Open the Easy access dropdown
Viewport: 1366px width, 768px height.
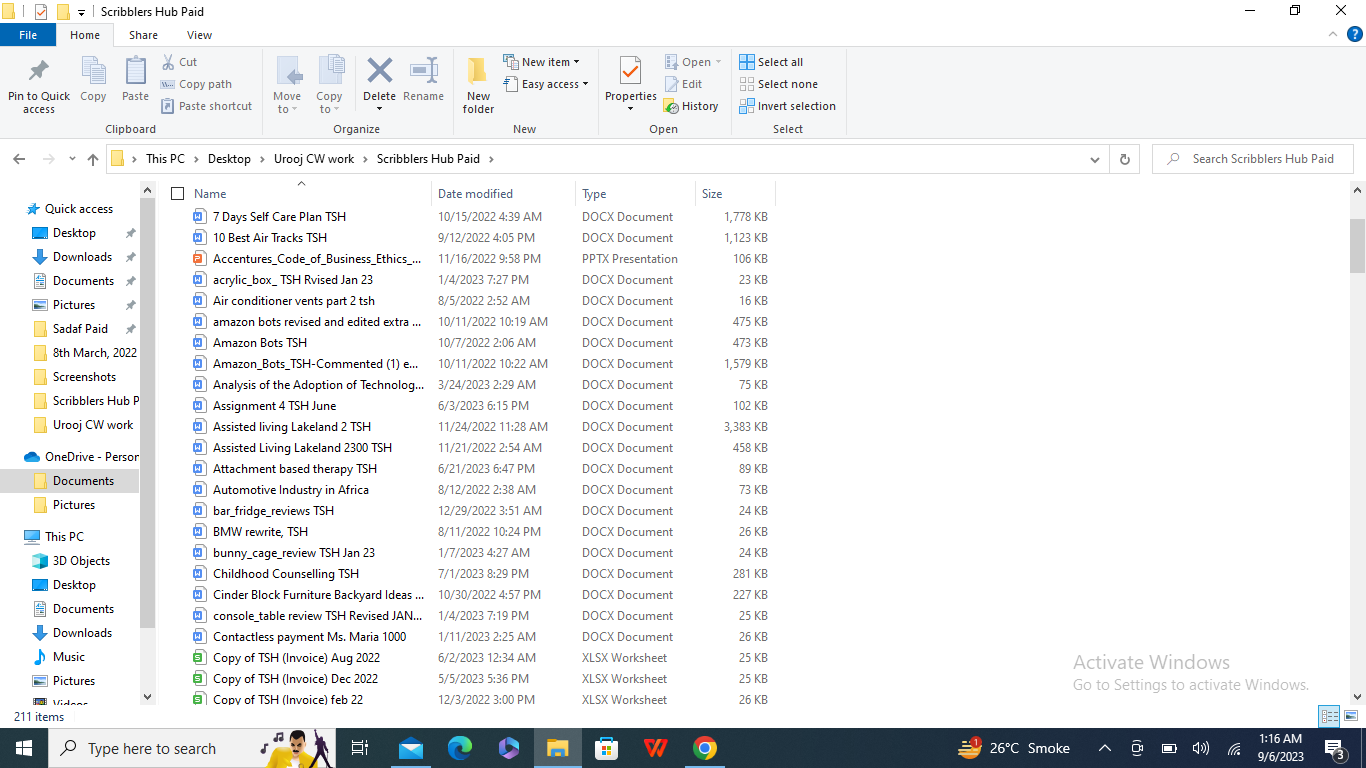[x=546, y=84]
